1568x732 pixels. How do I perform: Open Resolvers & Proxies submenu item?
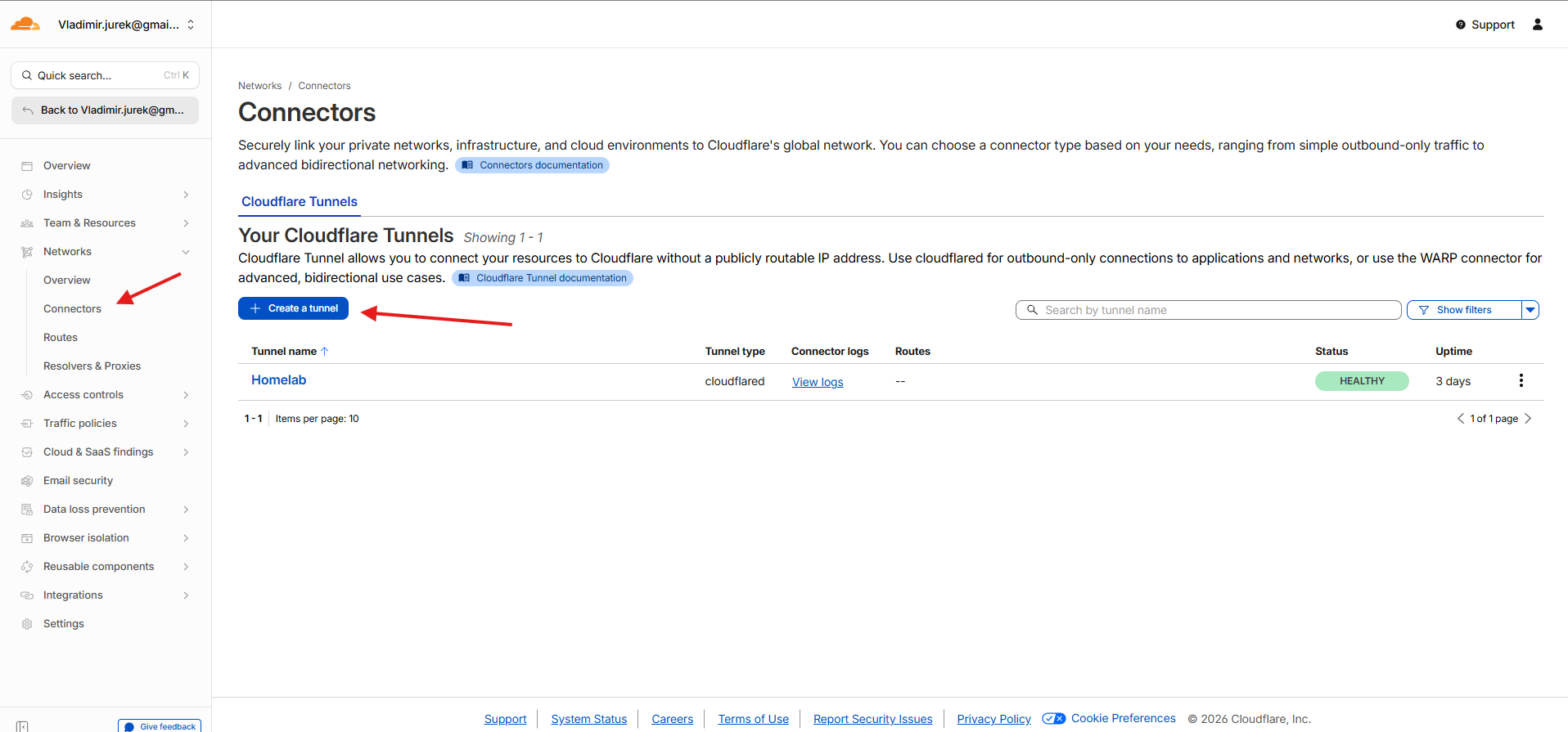92,366
